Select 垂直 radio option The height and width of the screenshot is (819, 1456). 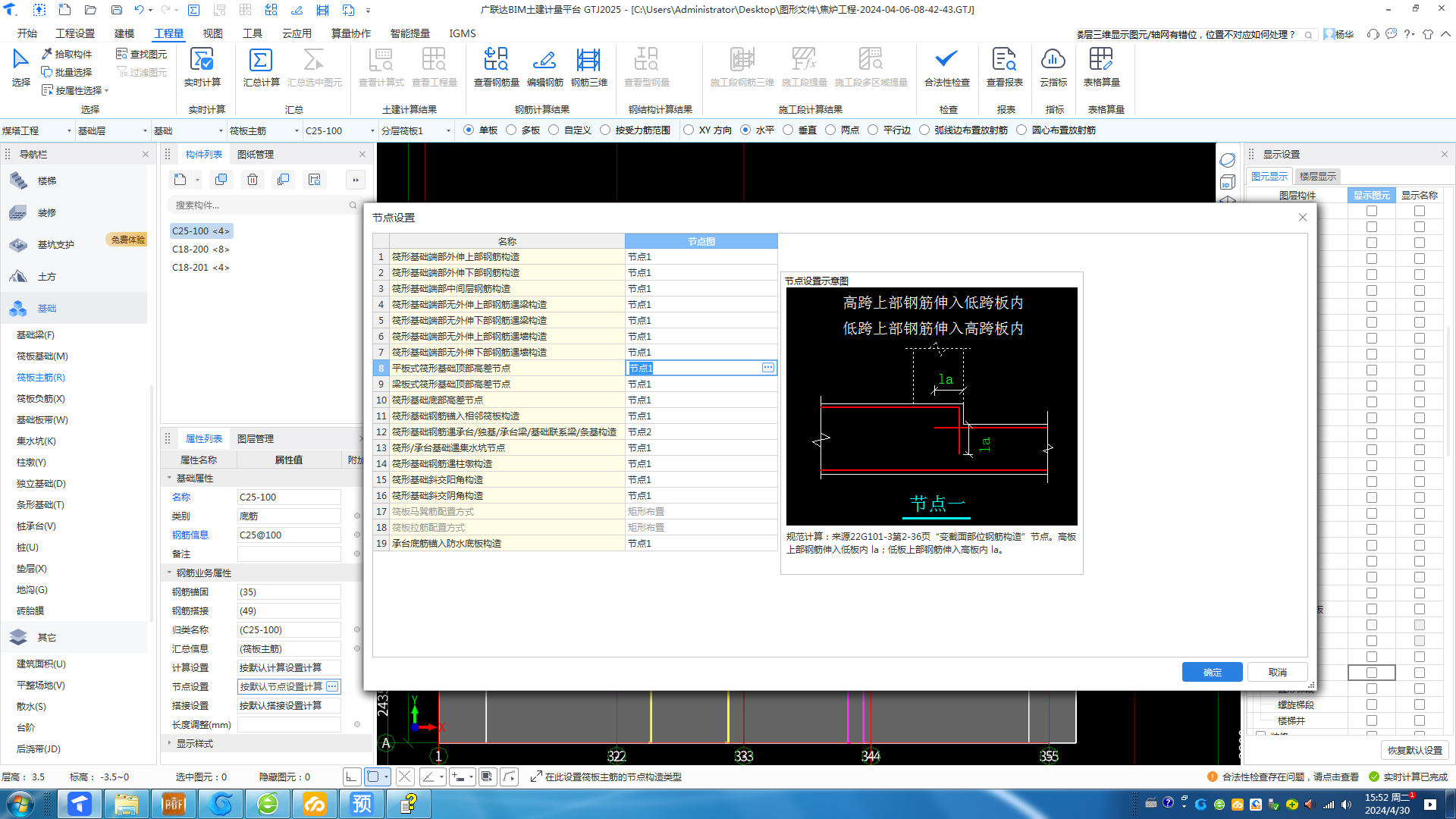pos(788,130)
